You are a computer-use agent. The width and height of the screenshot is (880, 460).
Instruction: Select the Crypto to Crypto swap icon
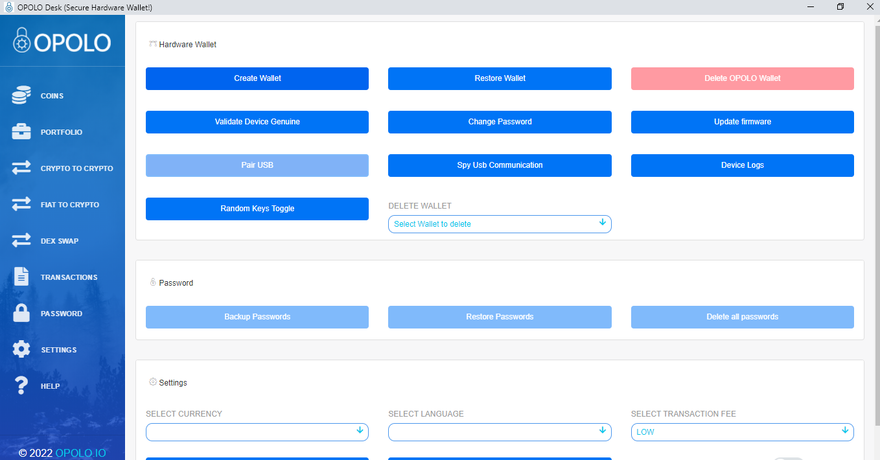point(21,168)
